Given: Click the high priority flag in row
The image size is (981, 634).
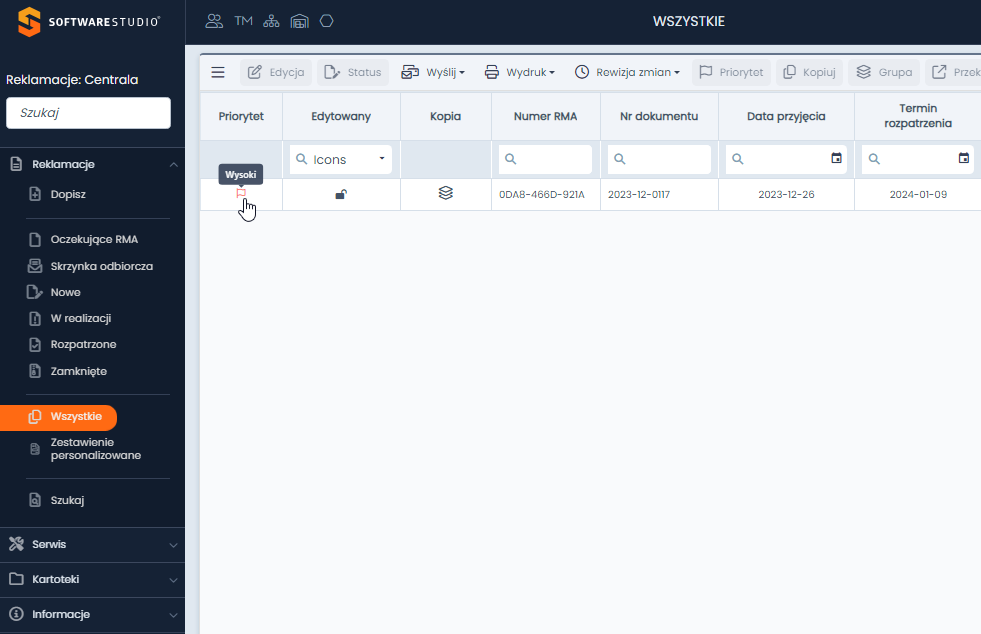Looking at the screenshot, I should click(241, 194).
